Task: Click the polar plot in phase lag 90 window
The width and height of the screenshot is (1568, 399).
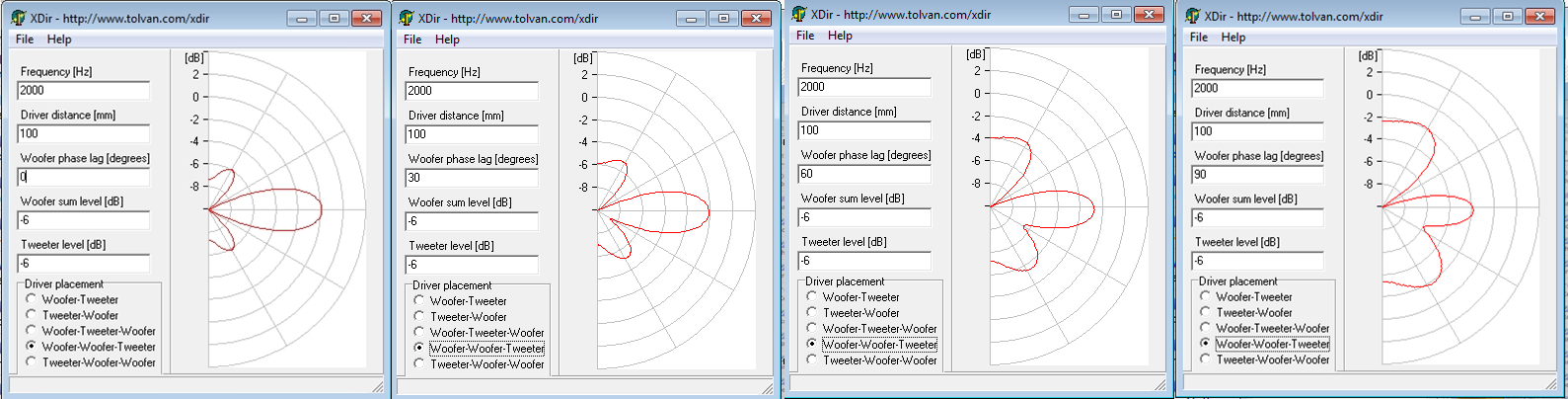Action: pos(1458,207)
